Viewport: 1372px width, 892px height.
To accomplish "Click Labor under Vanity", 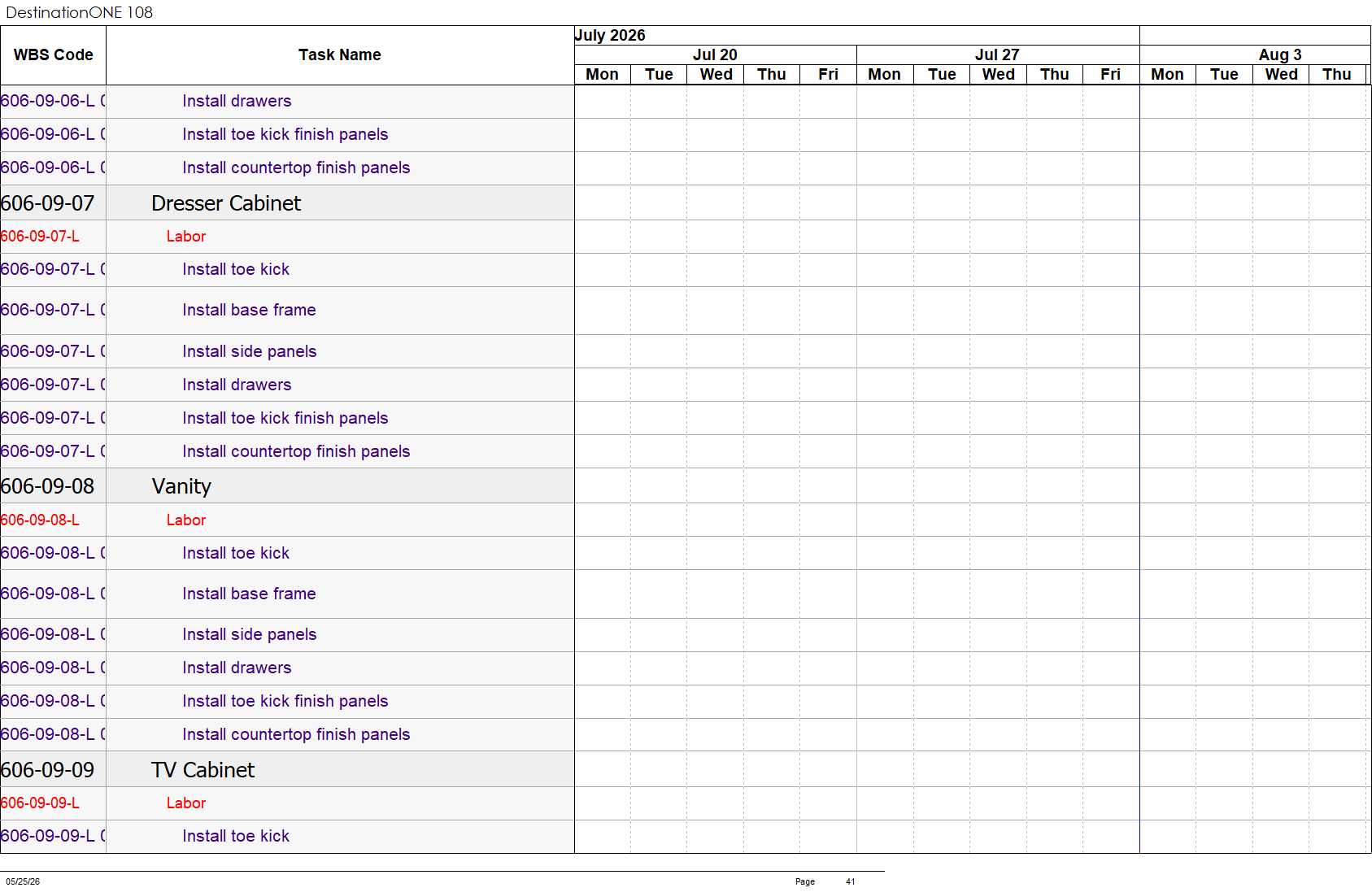I will [186, 520].
